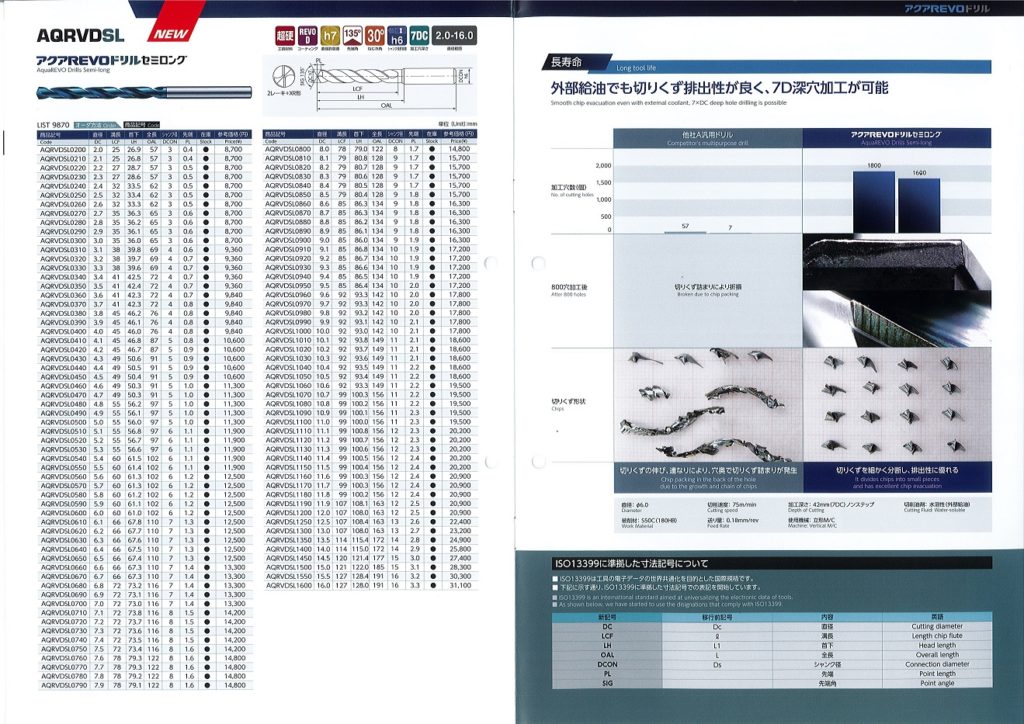Click the stock dot in AQRVDSL0200 row
The width and height of the screenshot is (1024, 724).
(206, 150)
